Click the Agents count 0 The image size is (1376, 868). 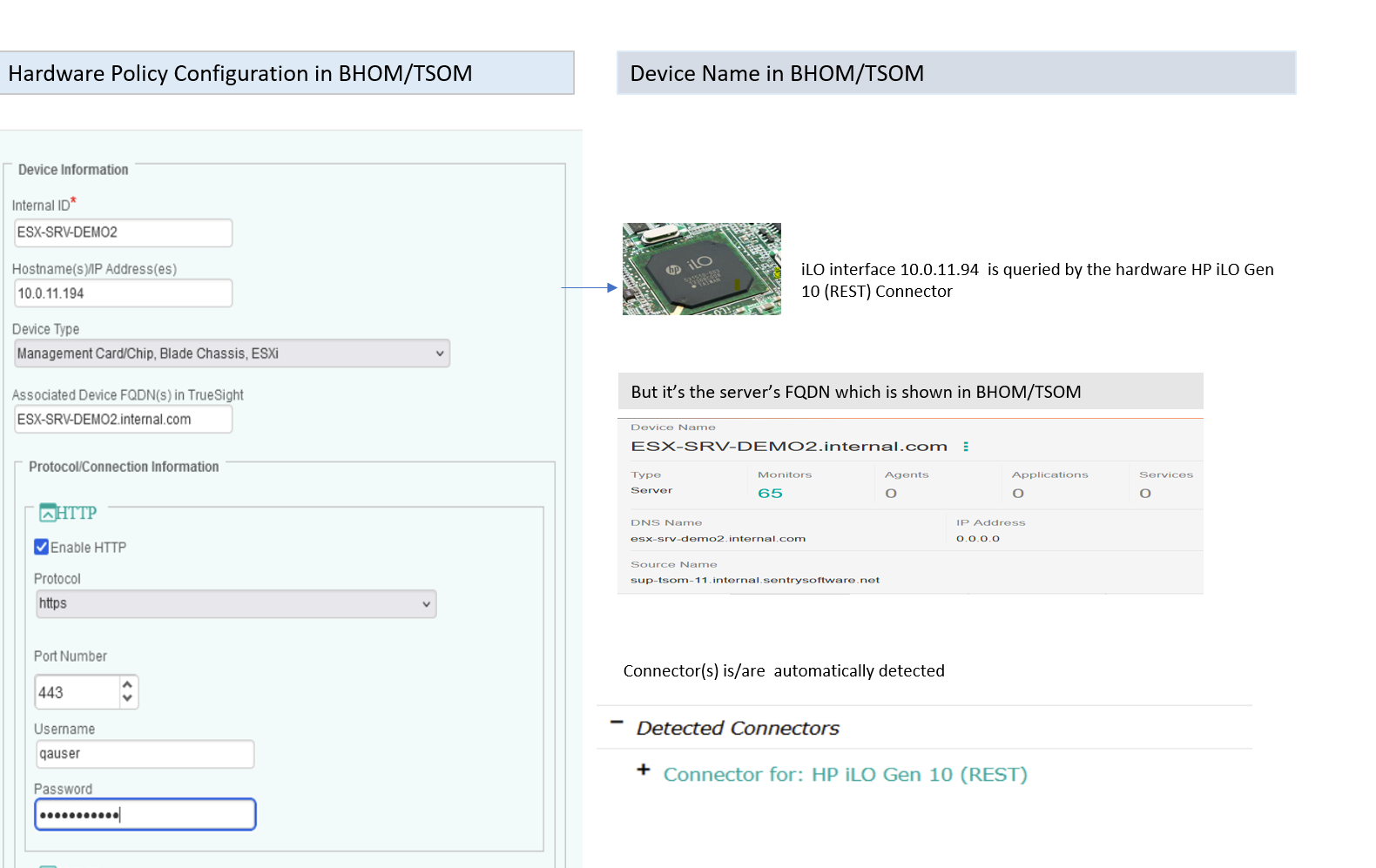891,494
